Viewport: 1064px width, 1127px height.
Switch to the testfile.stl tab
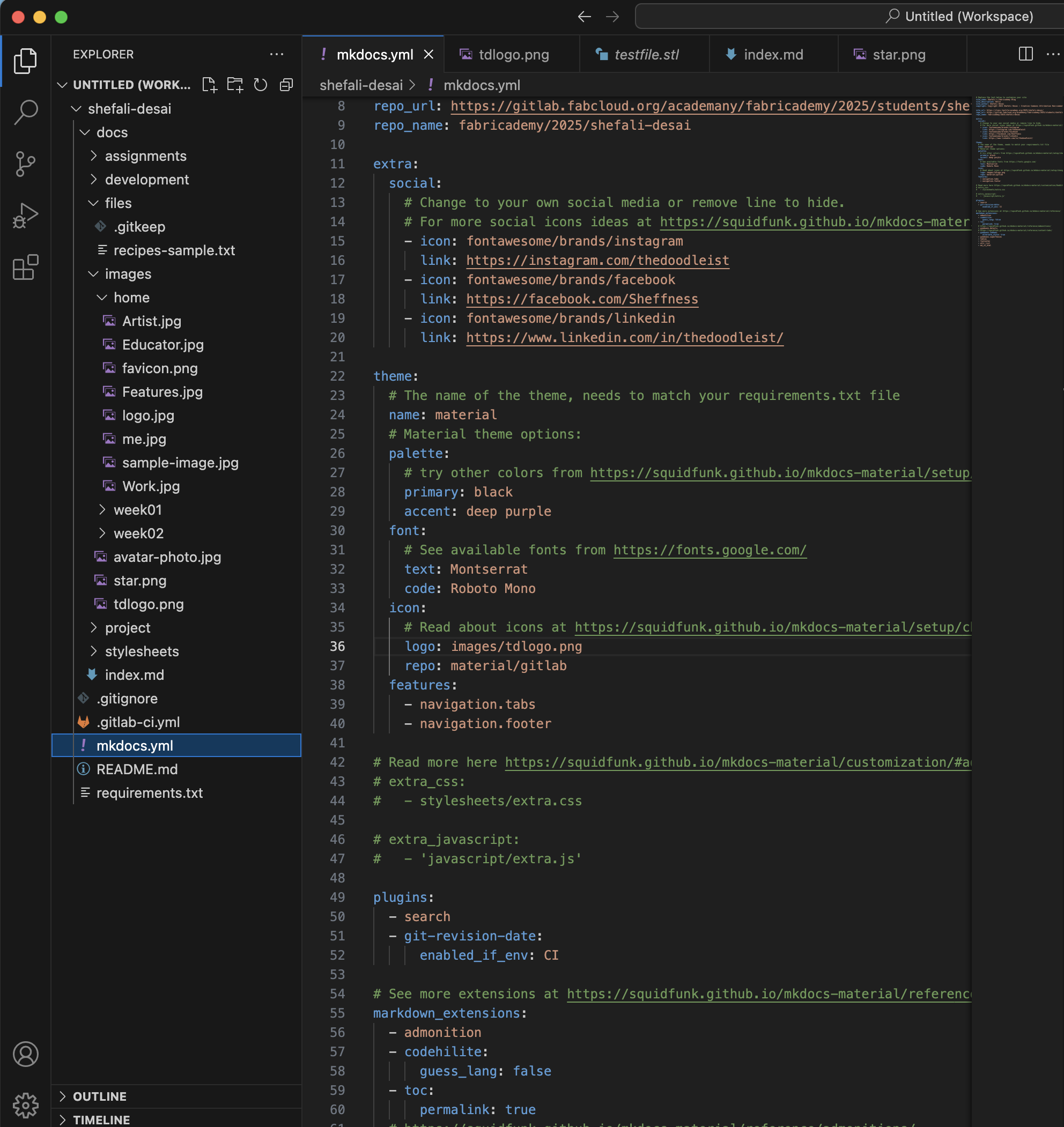pos(645,55)
